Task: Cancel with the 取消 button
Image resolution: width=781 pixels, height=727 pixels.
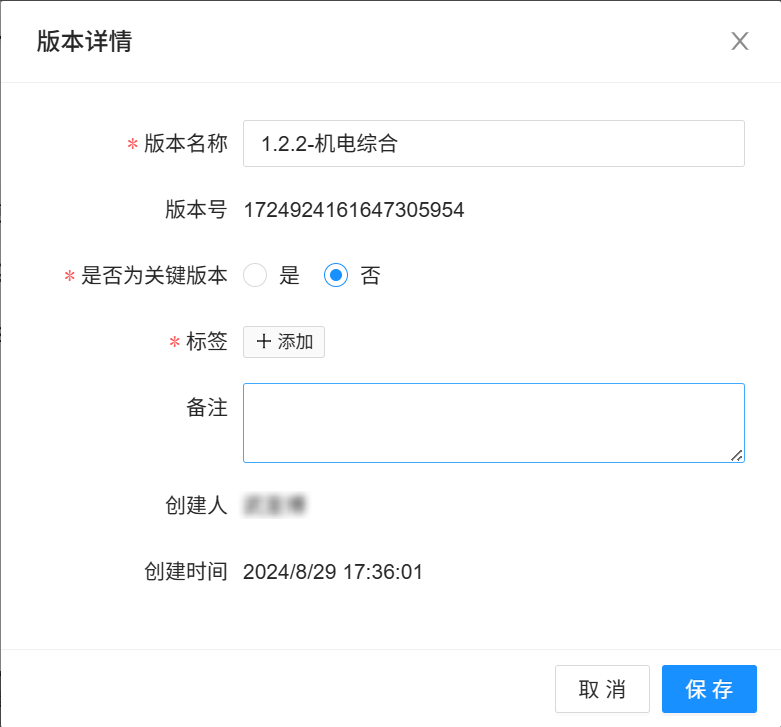Action: [x=602, y=689]
